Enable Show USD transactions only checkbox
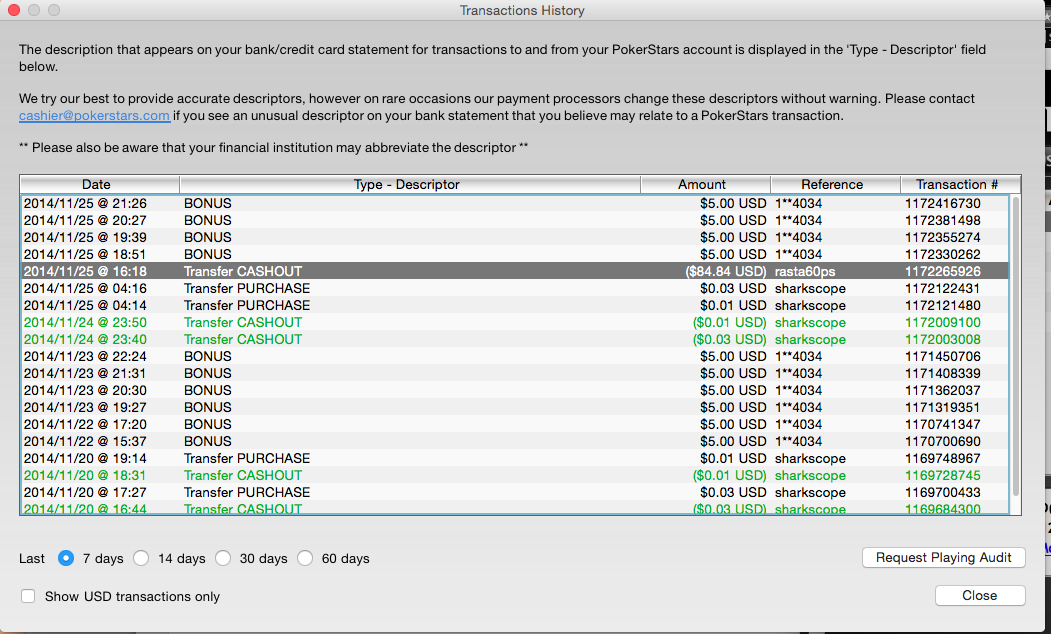The image size is (1051, 634). click(28, 596)
